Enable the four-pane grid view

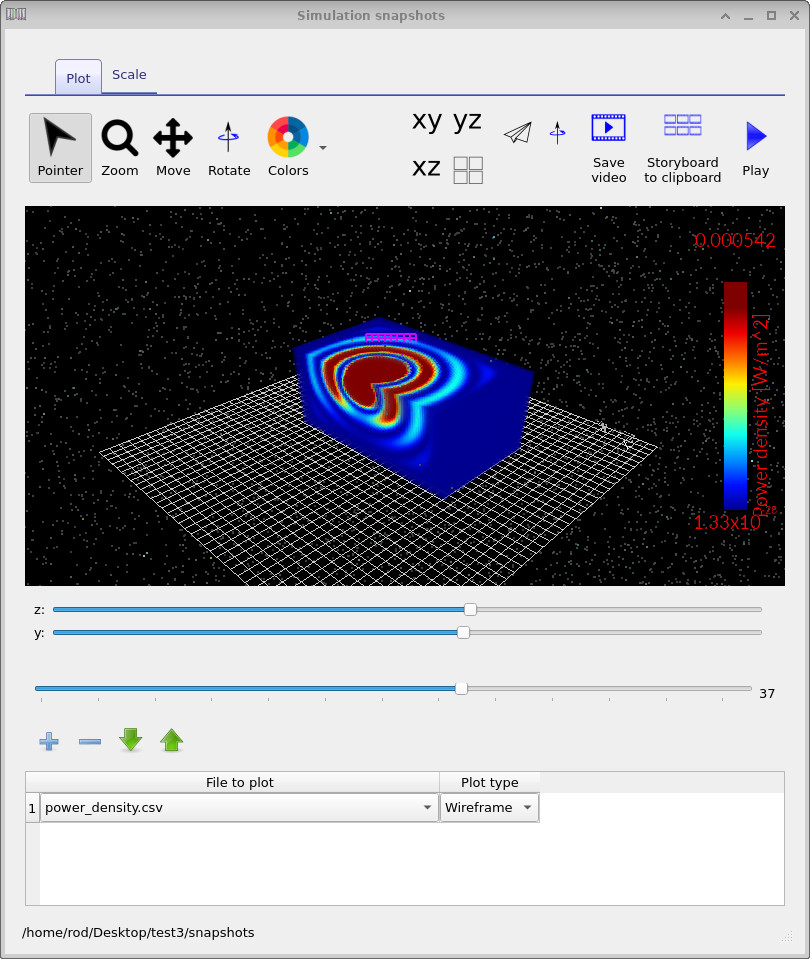[467, 169]
